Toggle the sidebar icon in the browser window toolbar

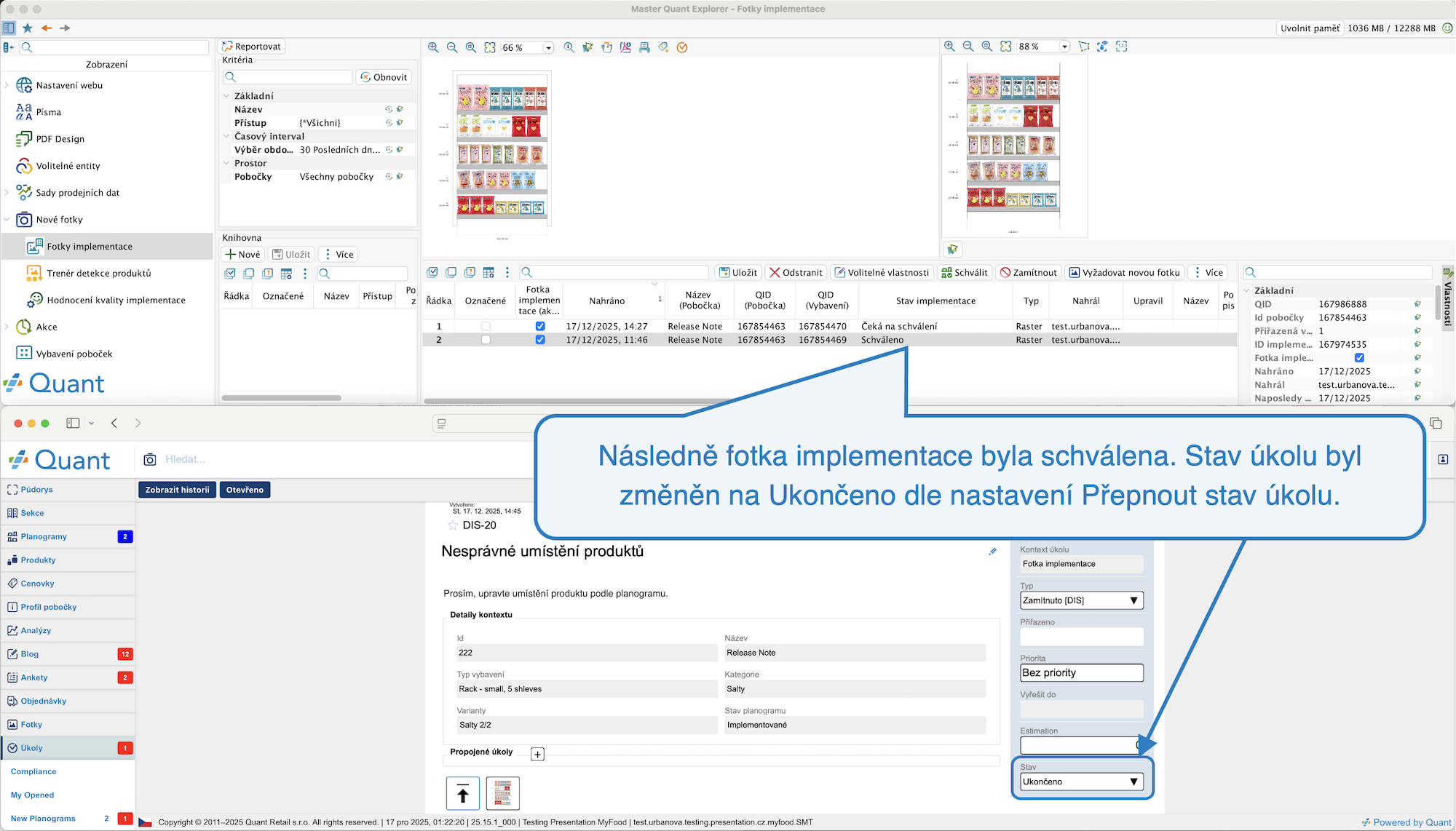coord(73,423)
